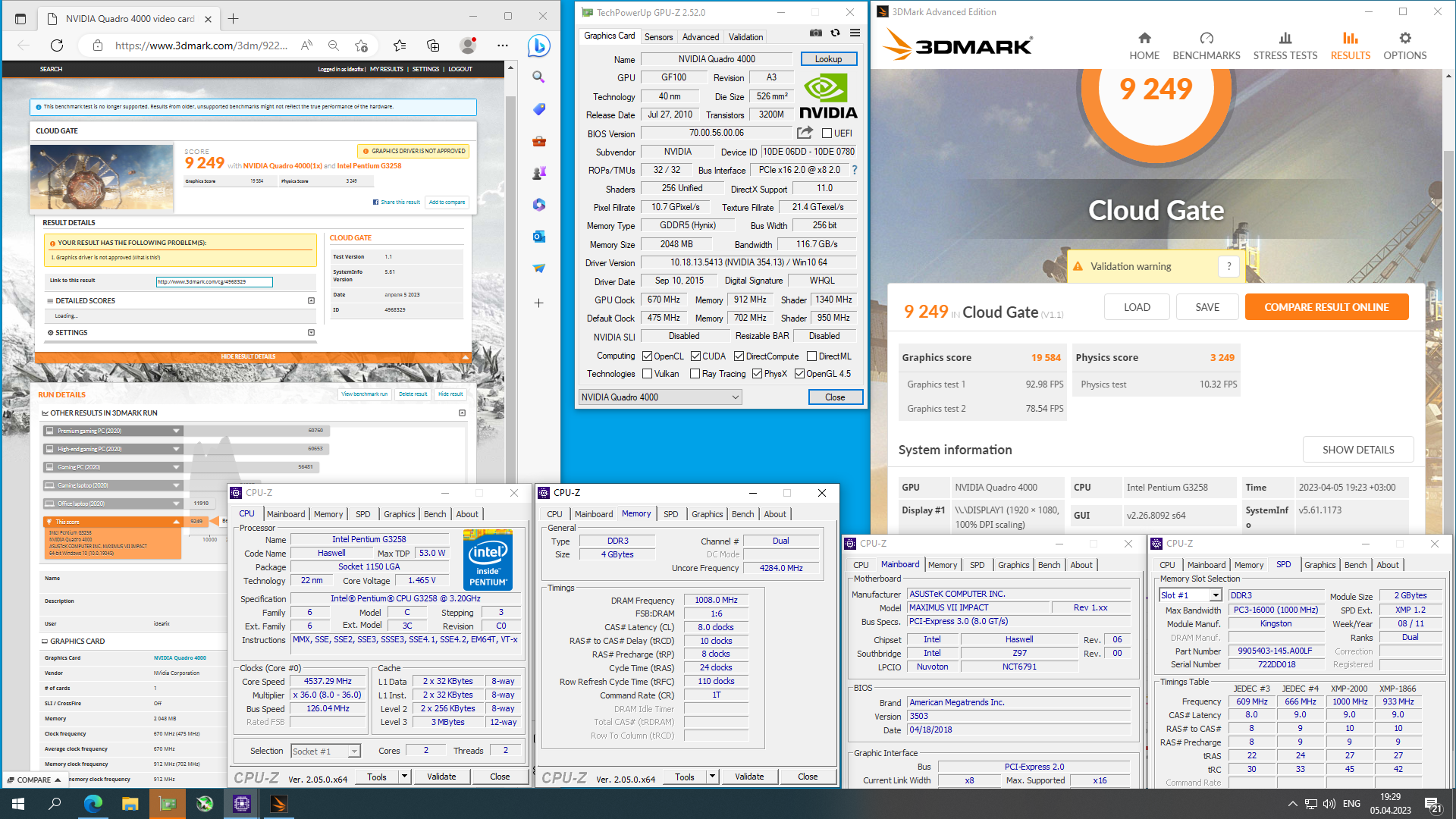
Task: Open 3DMark BENCHMARKS section
Action: click(1207, 45)
